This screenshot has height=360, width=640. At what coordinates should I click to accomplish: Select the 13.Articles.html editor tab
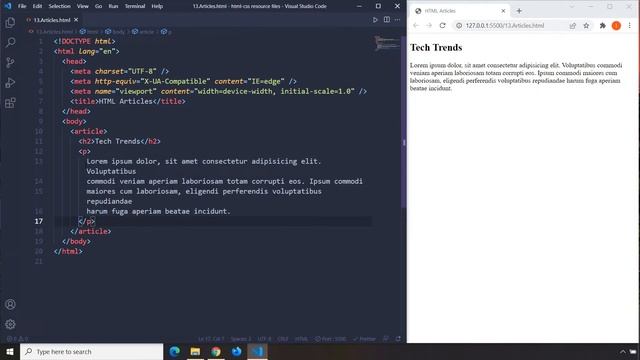[51, 20]
